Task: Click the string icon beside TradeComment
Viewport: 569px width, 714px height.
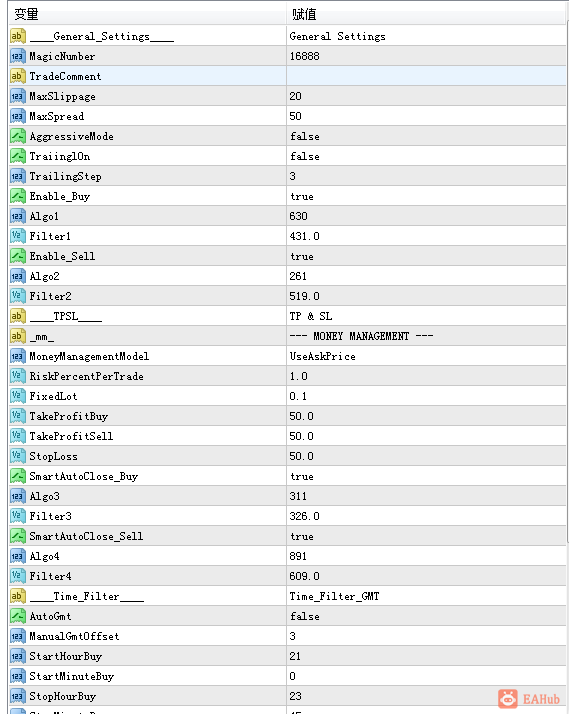Action: coord(17,76)
